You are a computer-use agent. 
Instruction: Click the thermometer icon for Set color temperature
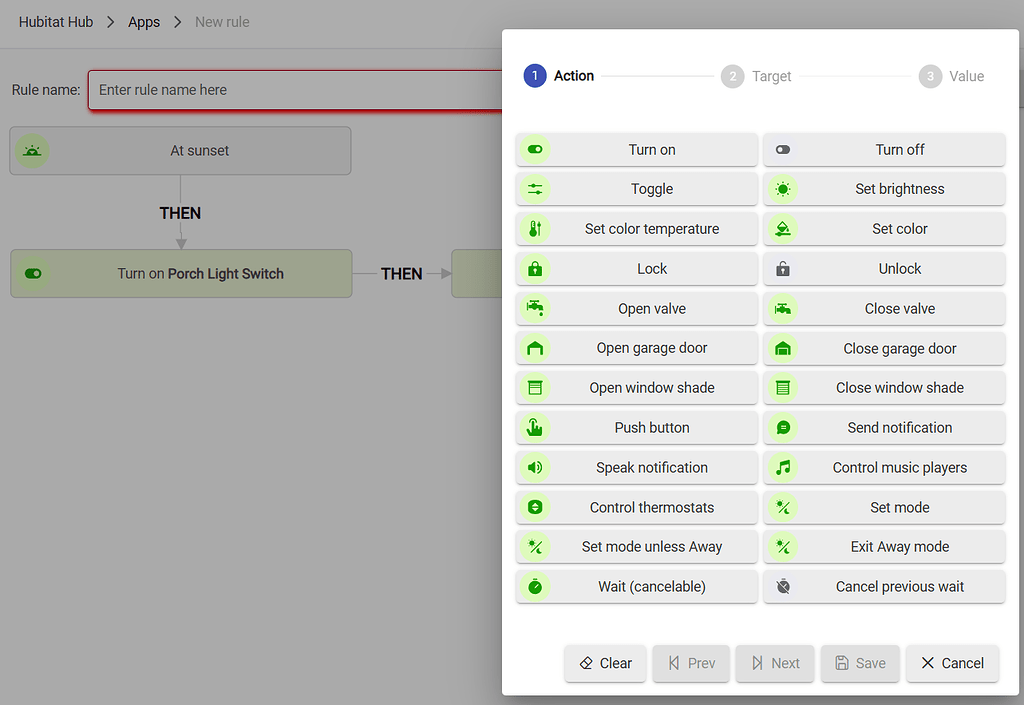click(535, 229)
